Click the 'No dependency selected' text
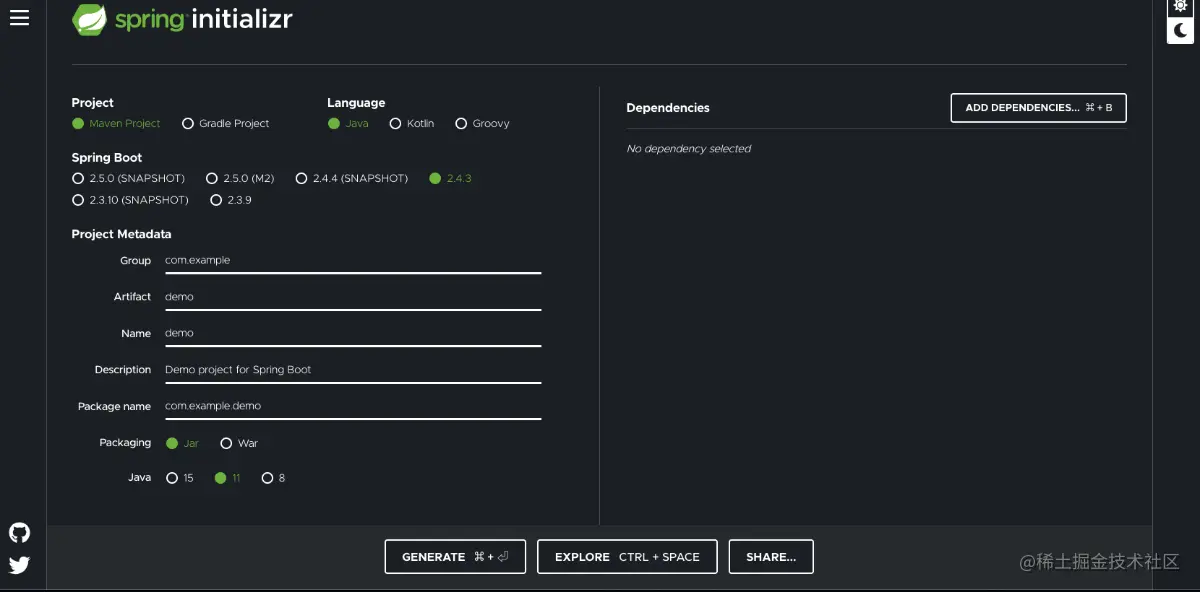 click(688, 149)
